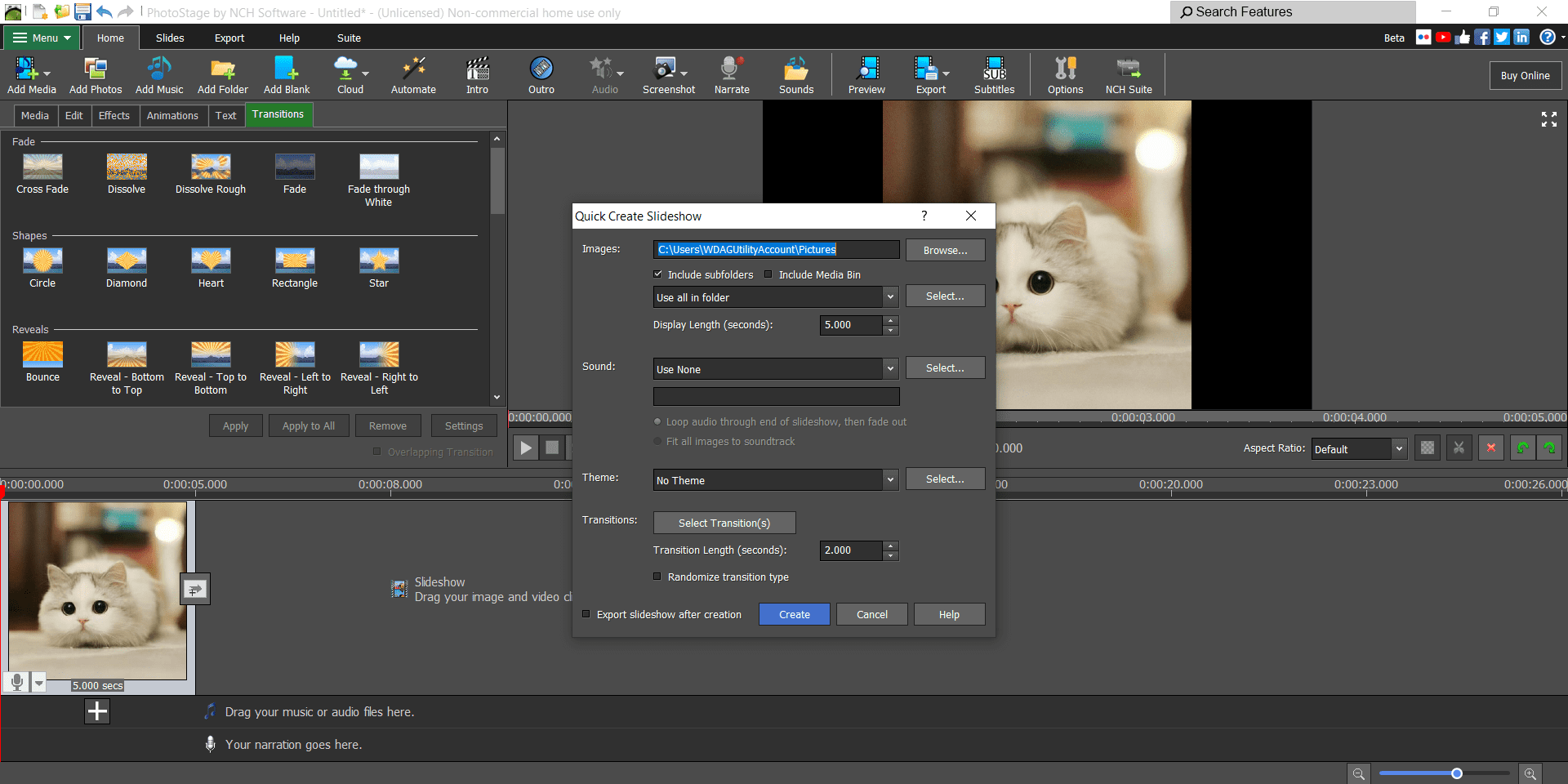Screen dimensions: 1568x784
Task: Open the Slides menu tab
Action: [x=170, y=38]
